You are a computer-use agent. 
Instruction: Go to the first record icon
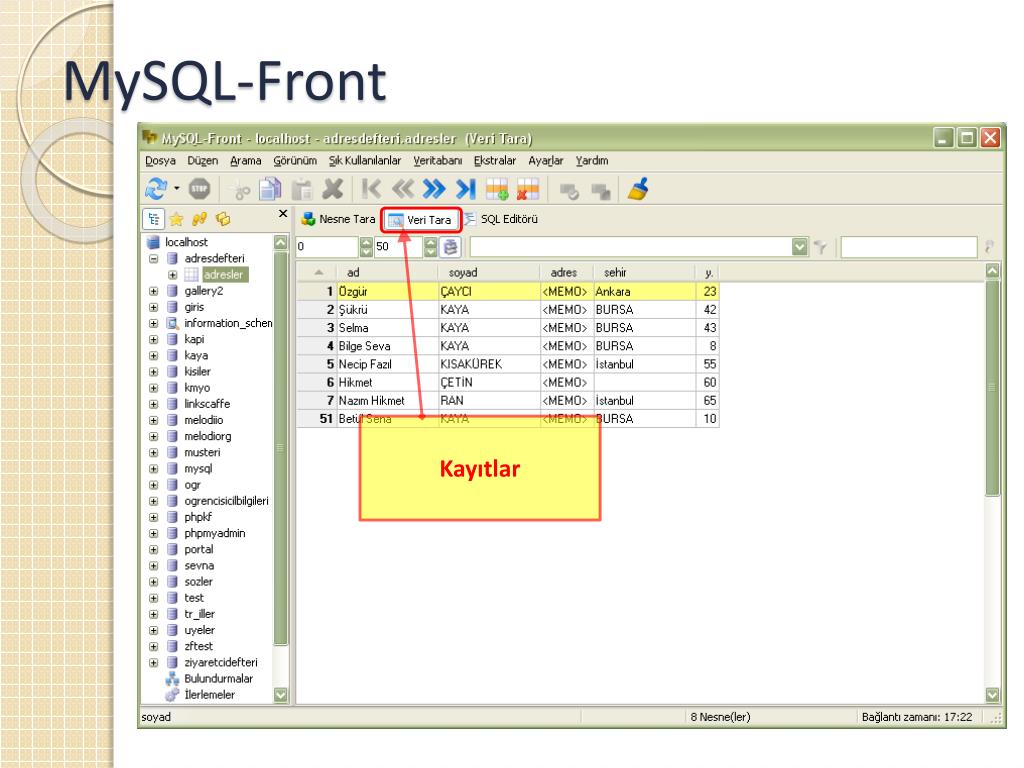371,189
